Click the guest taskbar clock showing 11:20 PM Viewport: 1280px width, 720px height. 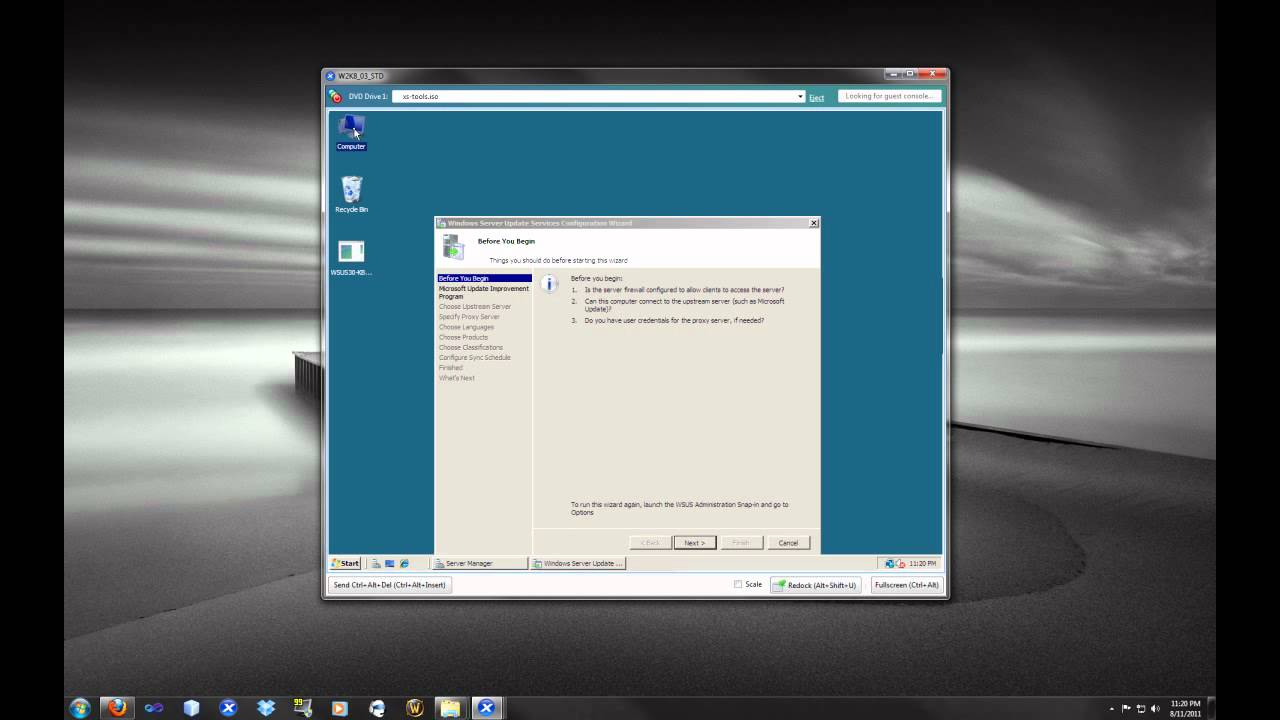(x=923, y=563)
